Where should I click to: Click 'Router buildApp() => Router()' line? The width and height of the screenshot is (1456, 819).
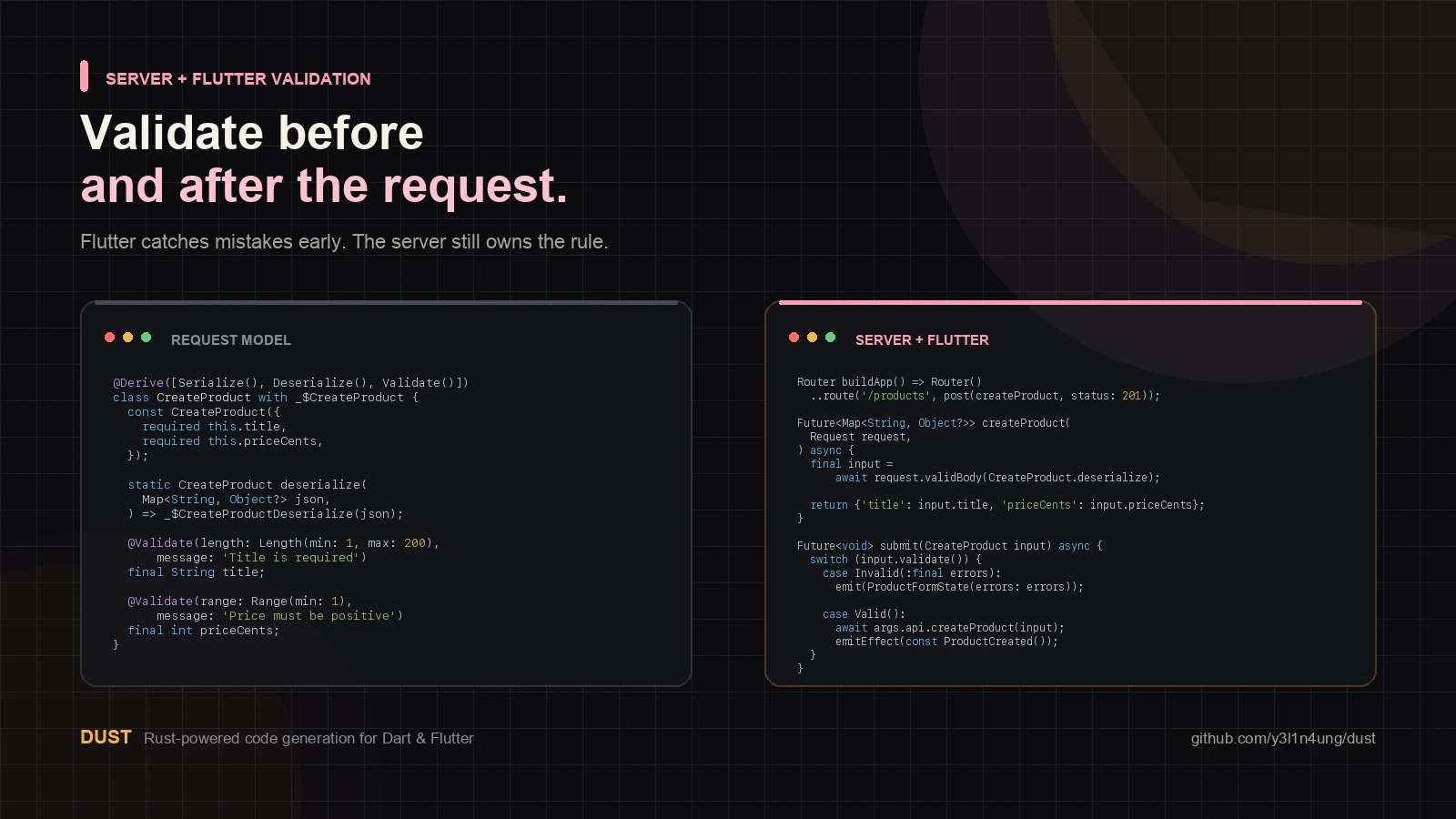(889, 382)
